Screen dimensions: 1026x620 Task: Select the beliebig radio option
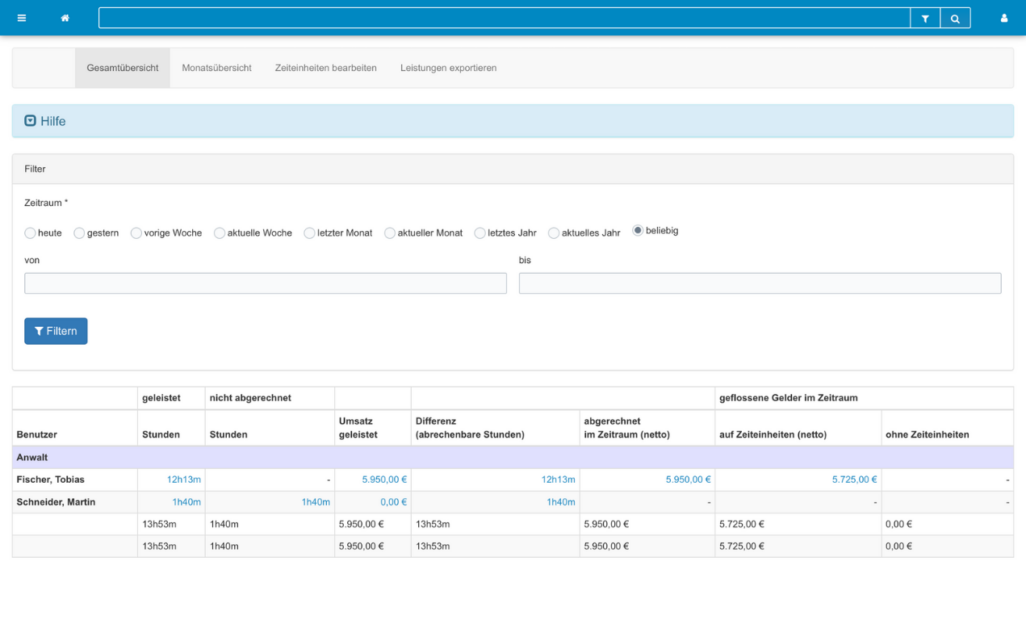coord(637,230)
